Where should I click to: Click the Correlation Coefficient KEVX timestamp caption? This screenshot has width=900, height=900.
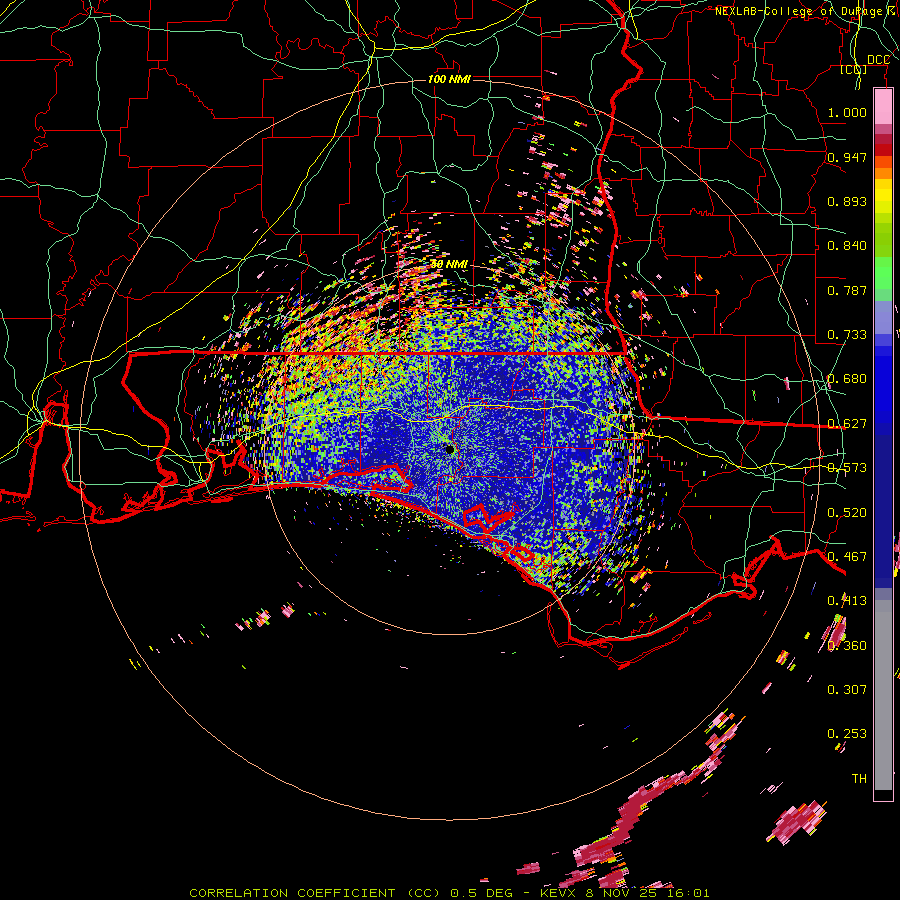tap(449, 893)
